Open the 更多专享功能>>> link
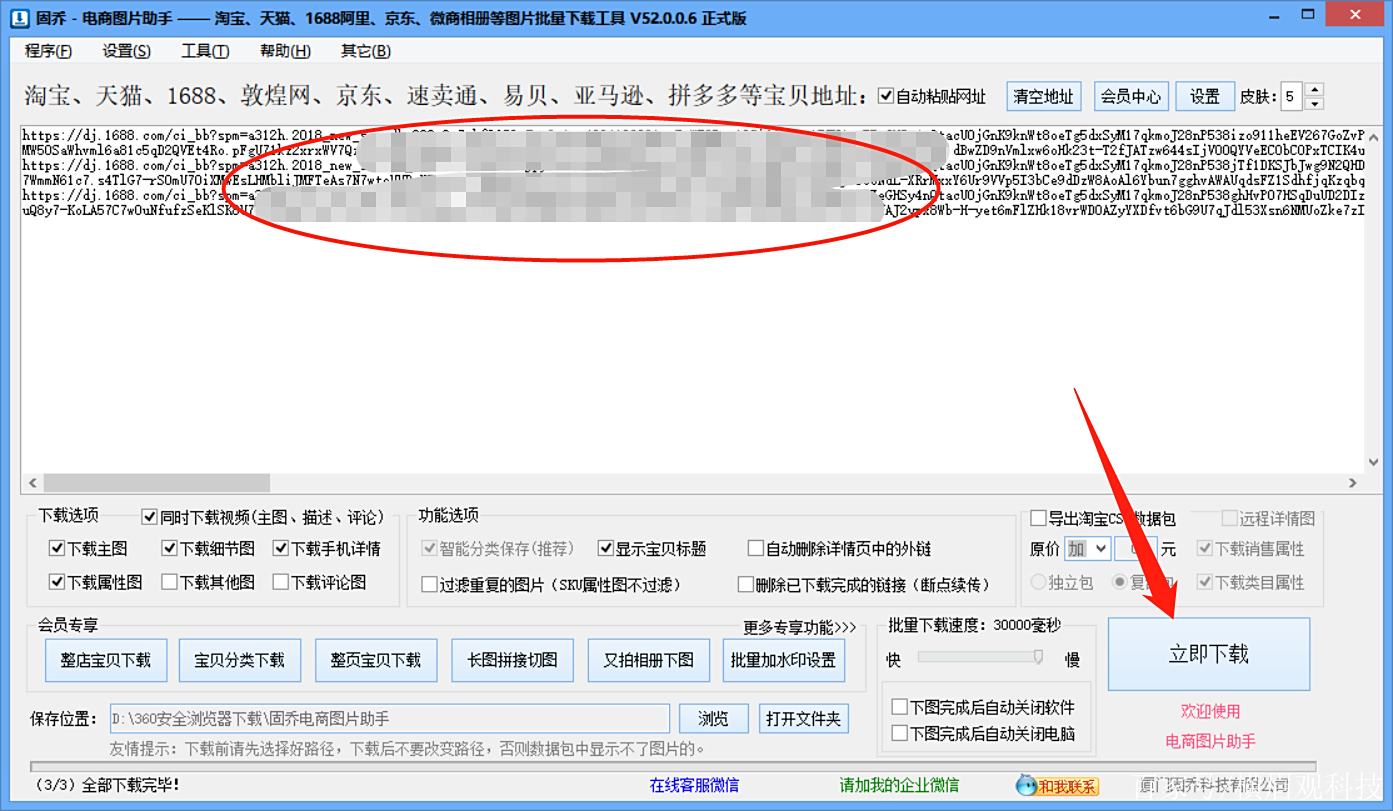Screen dimensions: 1393x811 (800, 627)
